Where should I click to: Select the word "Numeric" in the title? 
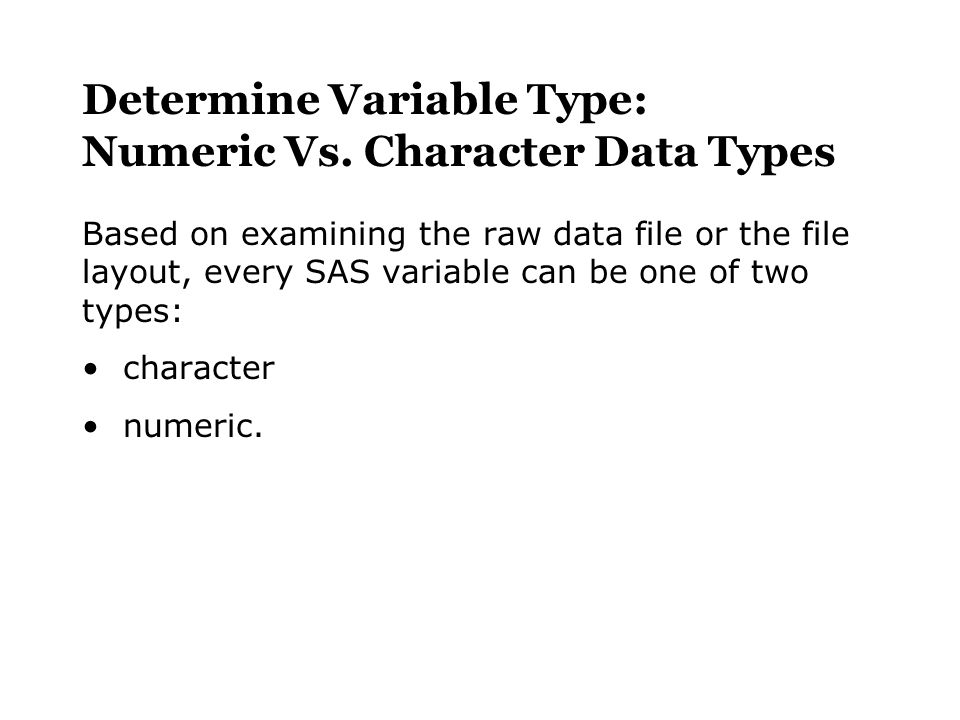click(x=178, y=152)
